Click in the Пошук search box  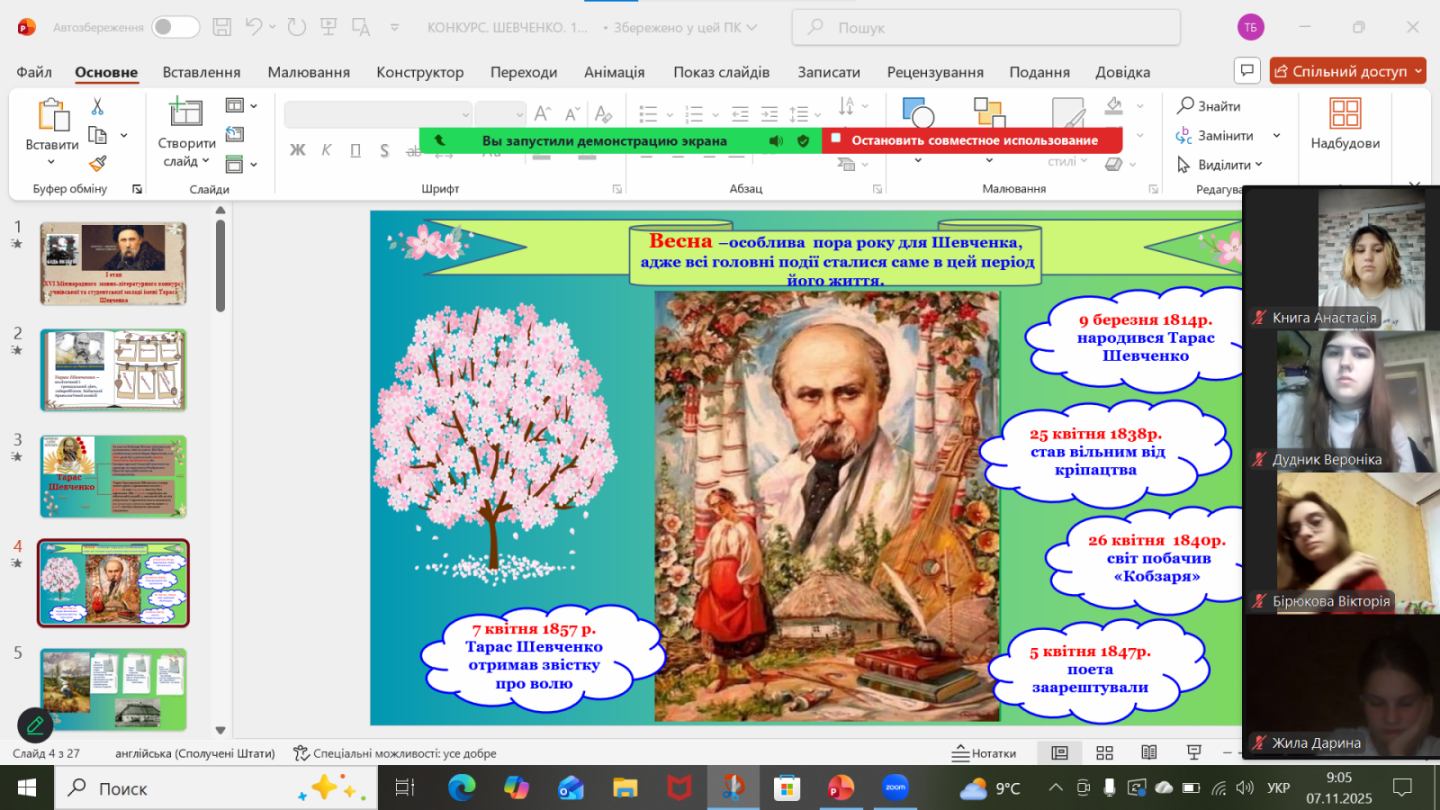[985, 28]
